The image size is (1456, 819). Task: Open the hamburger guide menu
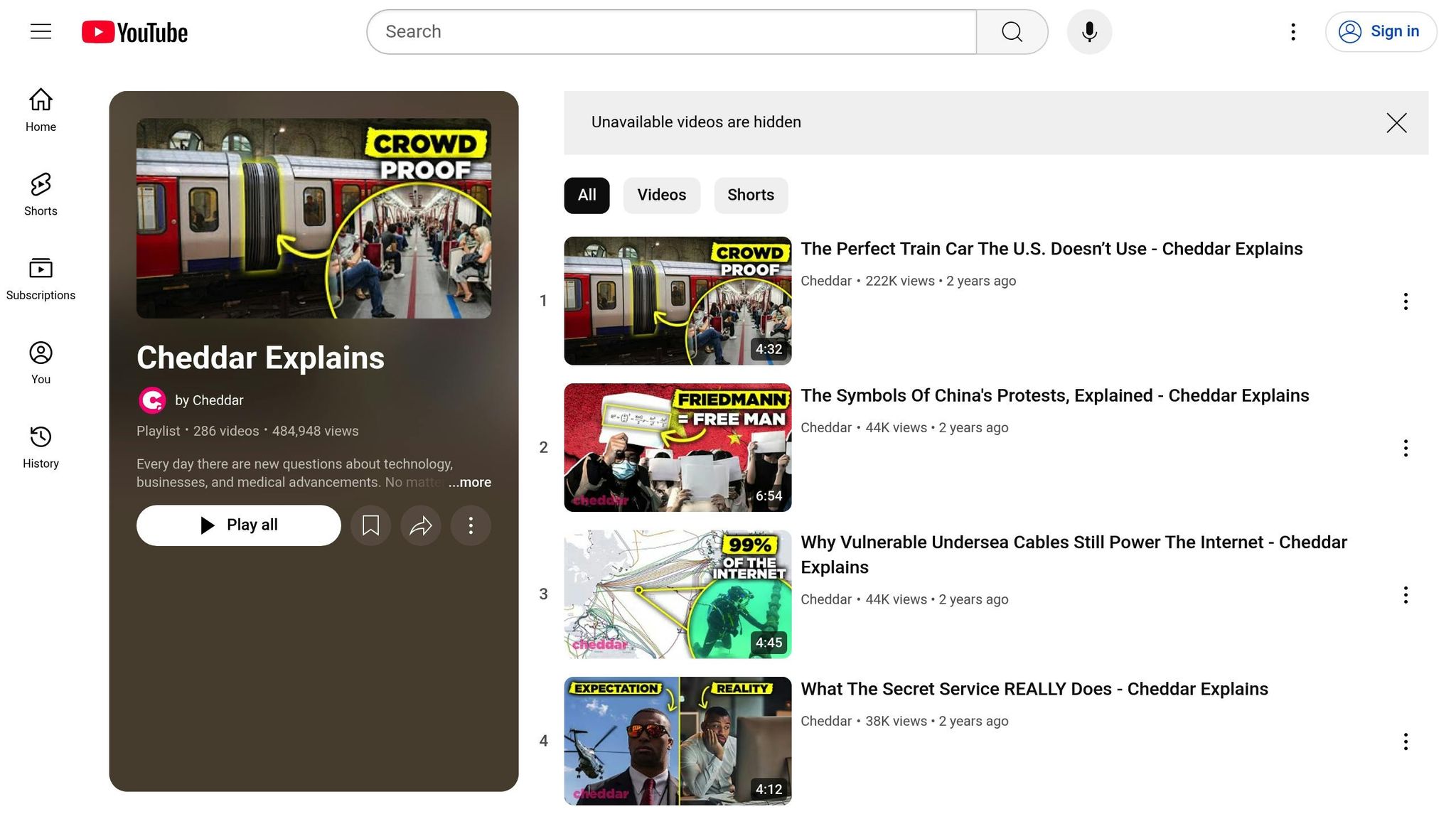pyautogui.click(x=41, y=31)
